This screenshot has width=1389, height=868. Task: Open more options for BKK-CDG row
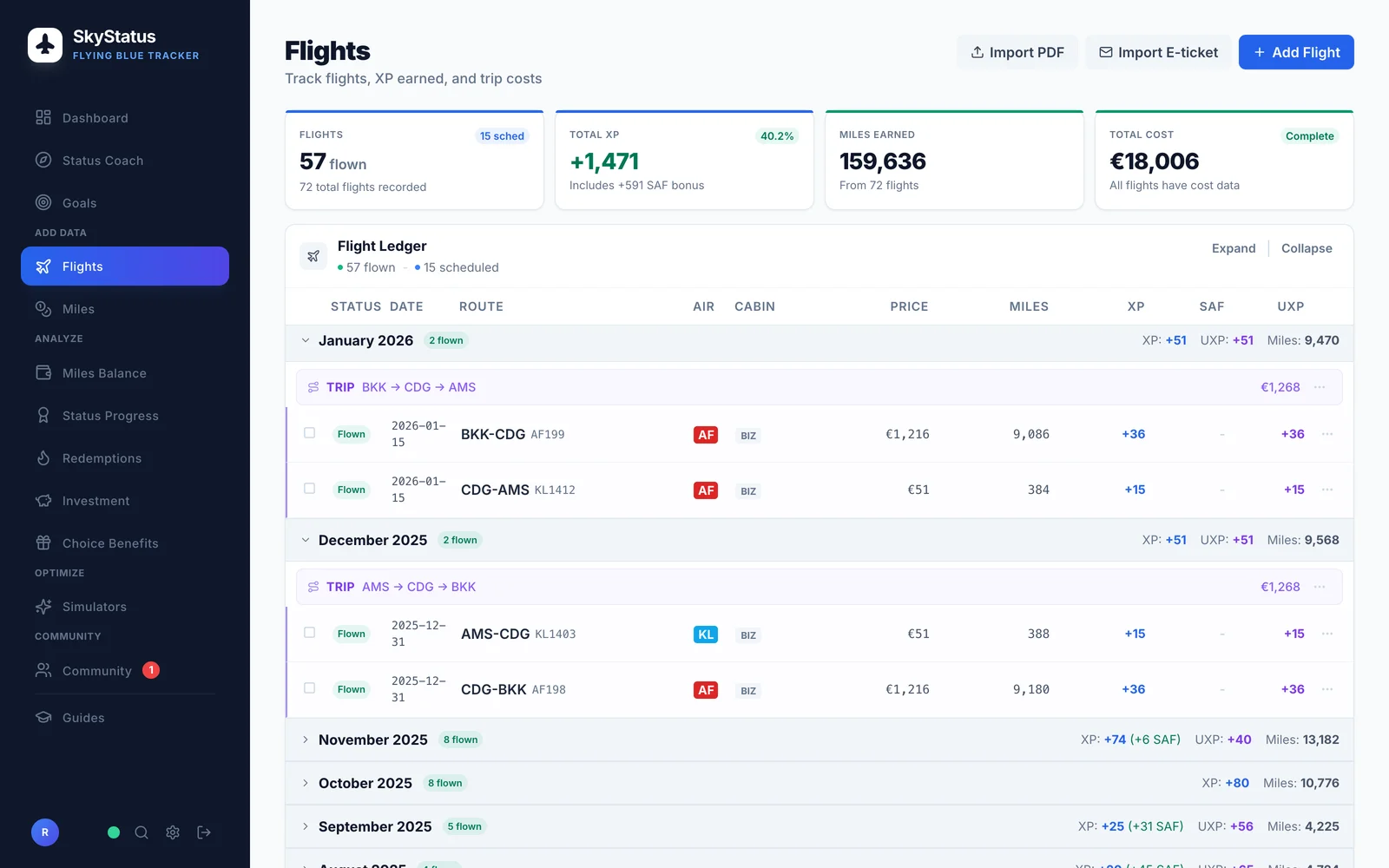pos(1327,434)
